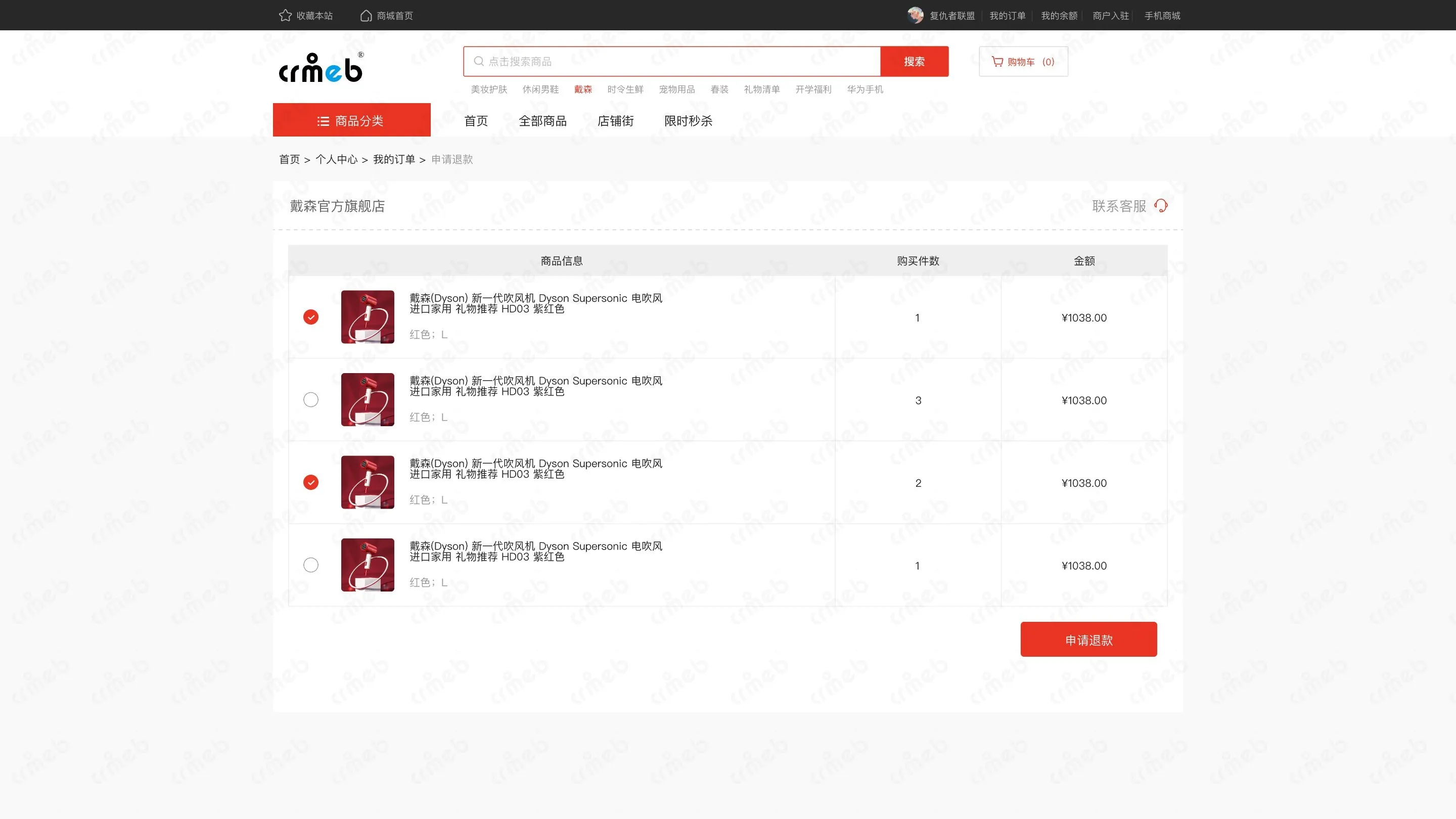Click the product title in the quantity 2 row
1456x819 pixels.
pos(536,468)
